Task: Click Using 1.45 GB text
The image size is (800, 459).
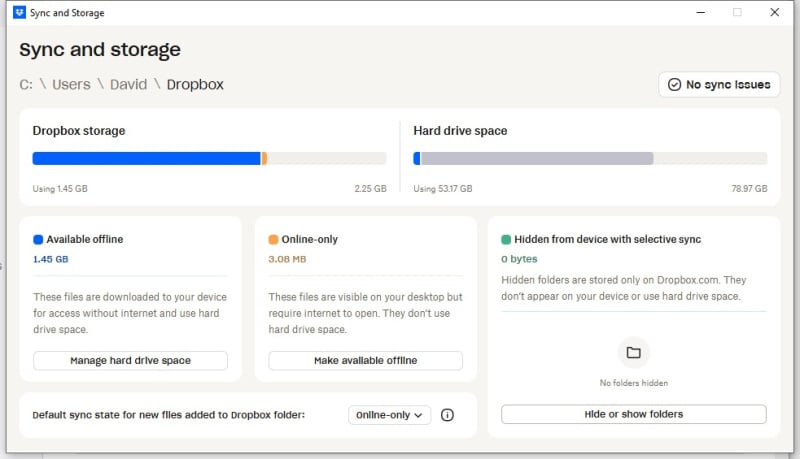Action: (x=60, y=189)
